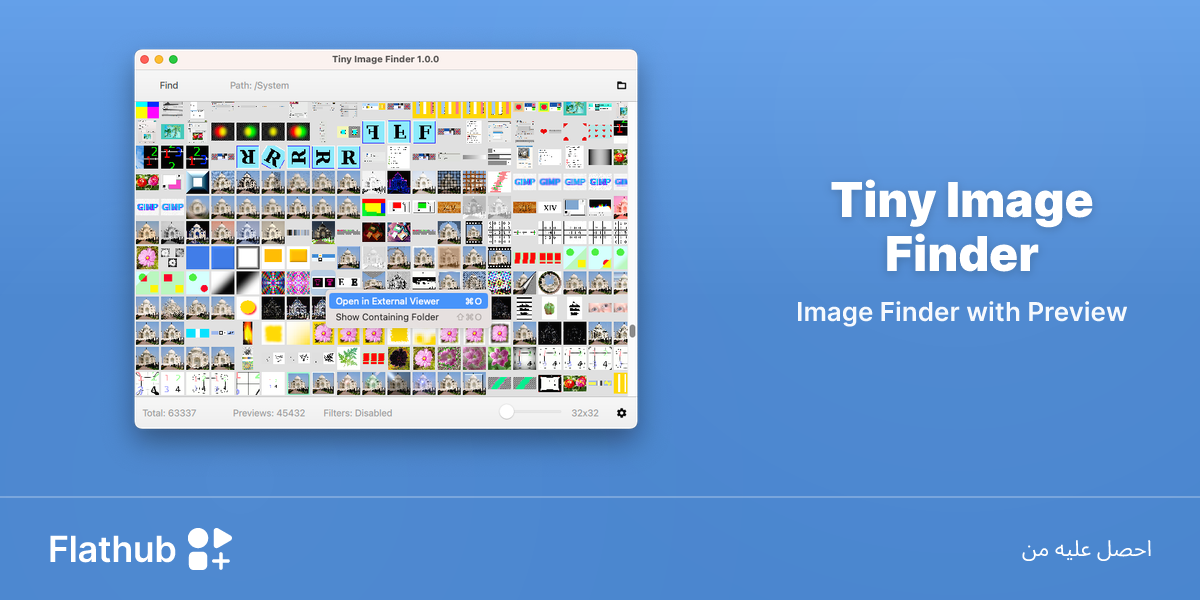Click the Flathub wordmark text
The height and width of the screenshot is (600, 1200).
[x=113, y=549]
